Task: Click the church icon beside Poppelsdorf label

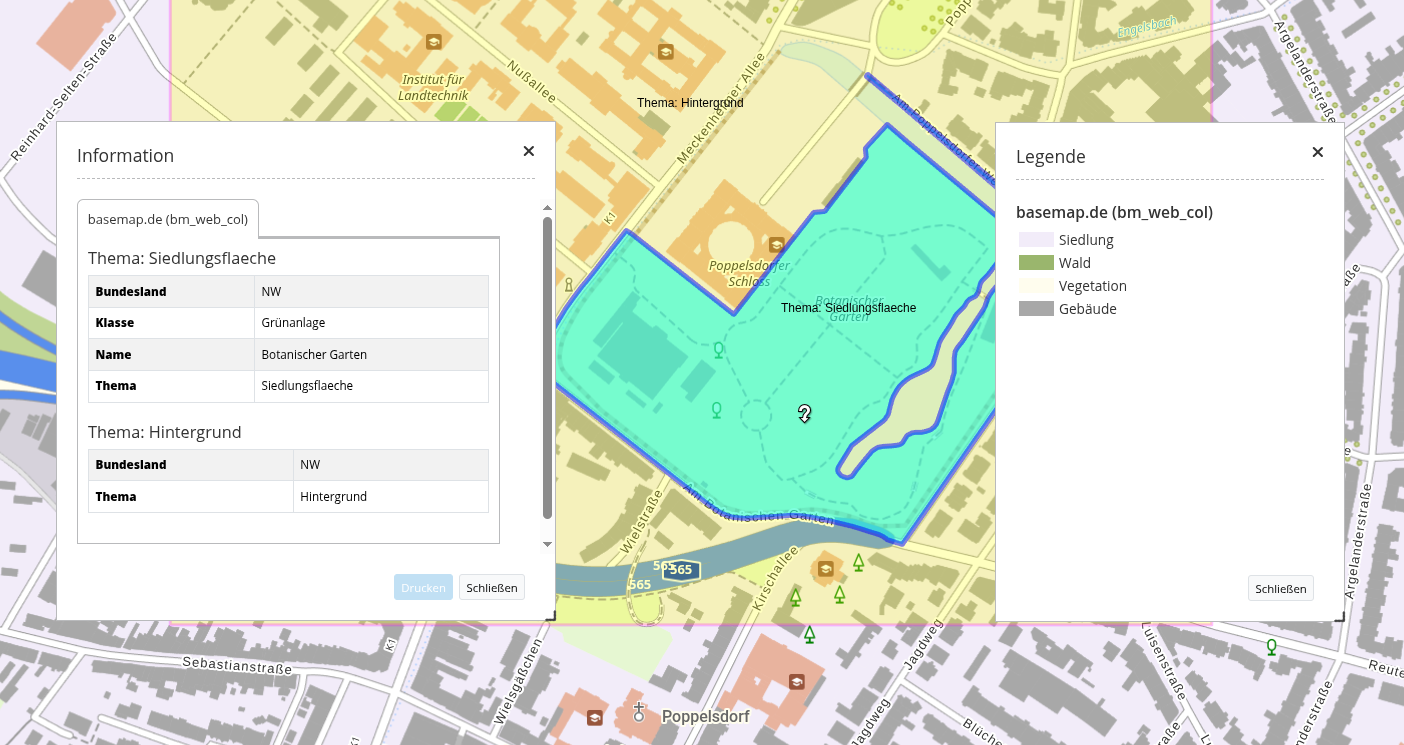Action: pyautogui.click(x=639, y=712)
